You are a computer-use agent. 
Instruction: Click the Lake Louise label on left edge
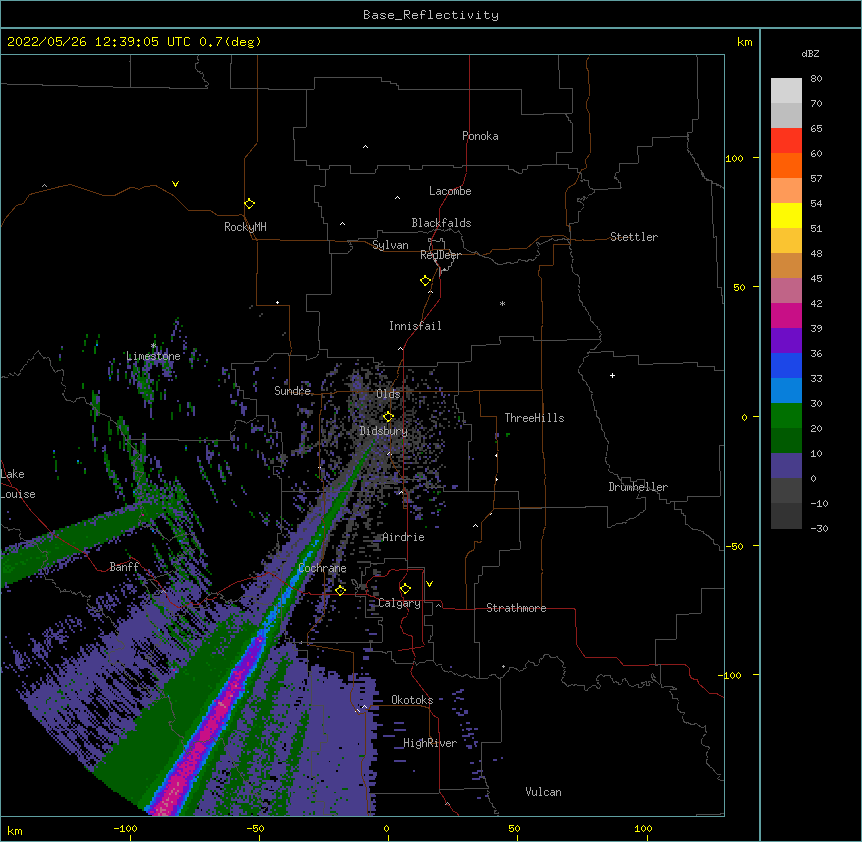[x=18, y=484]
